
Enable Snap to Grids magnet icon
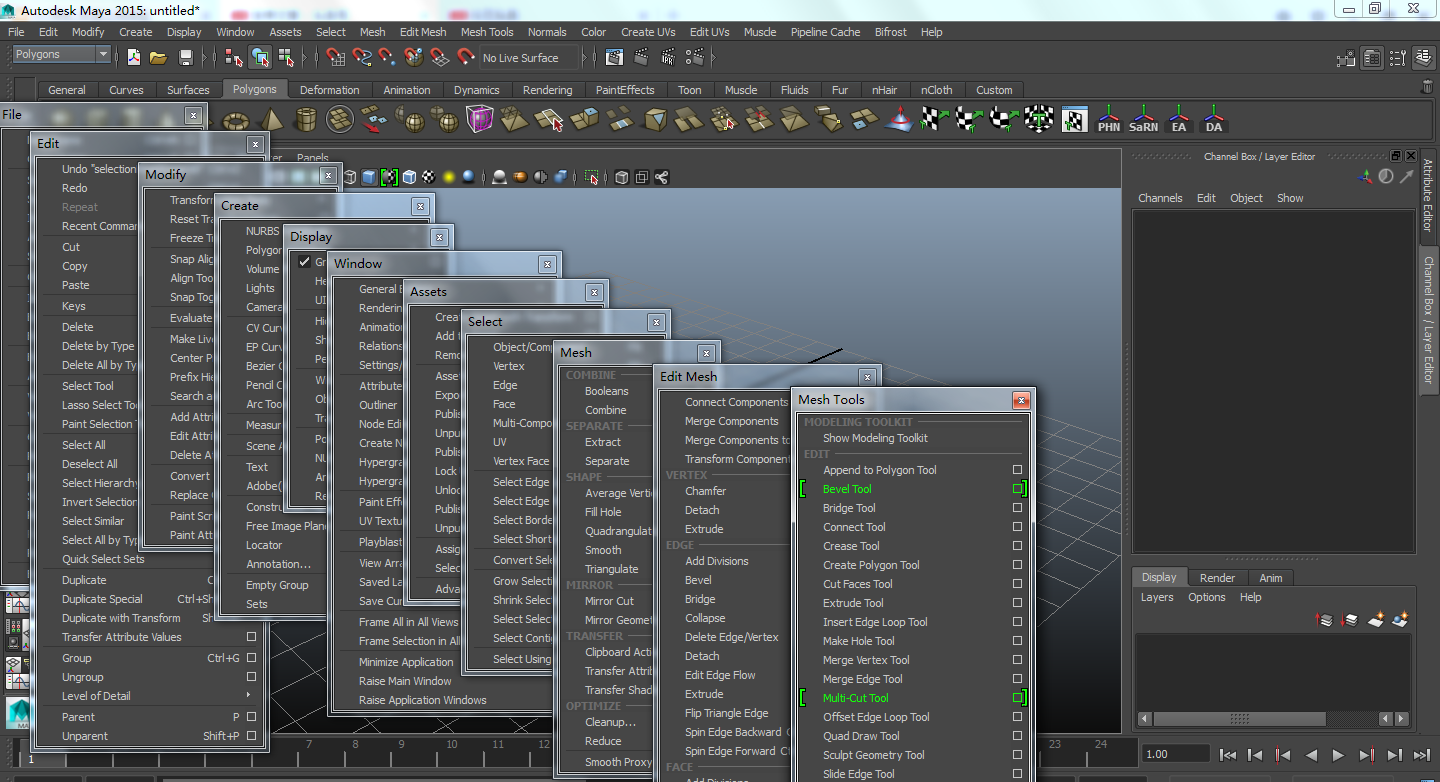point(337,57)
